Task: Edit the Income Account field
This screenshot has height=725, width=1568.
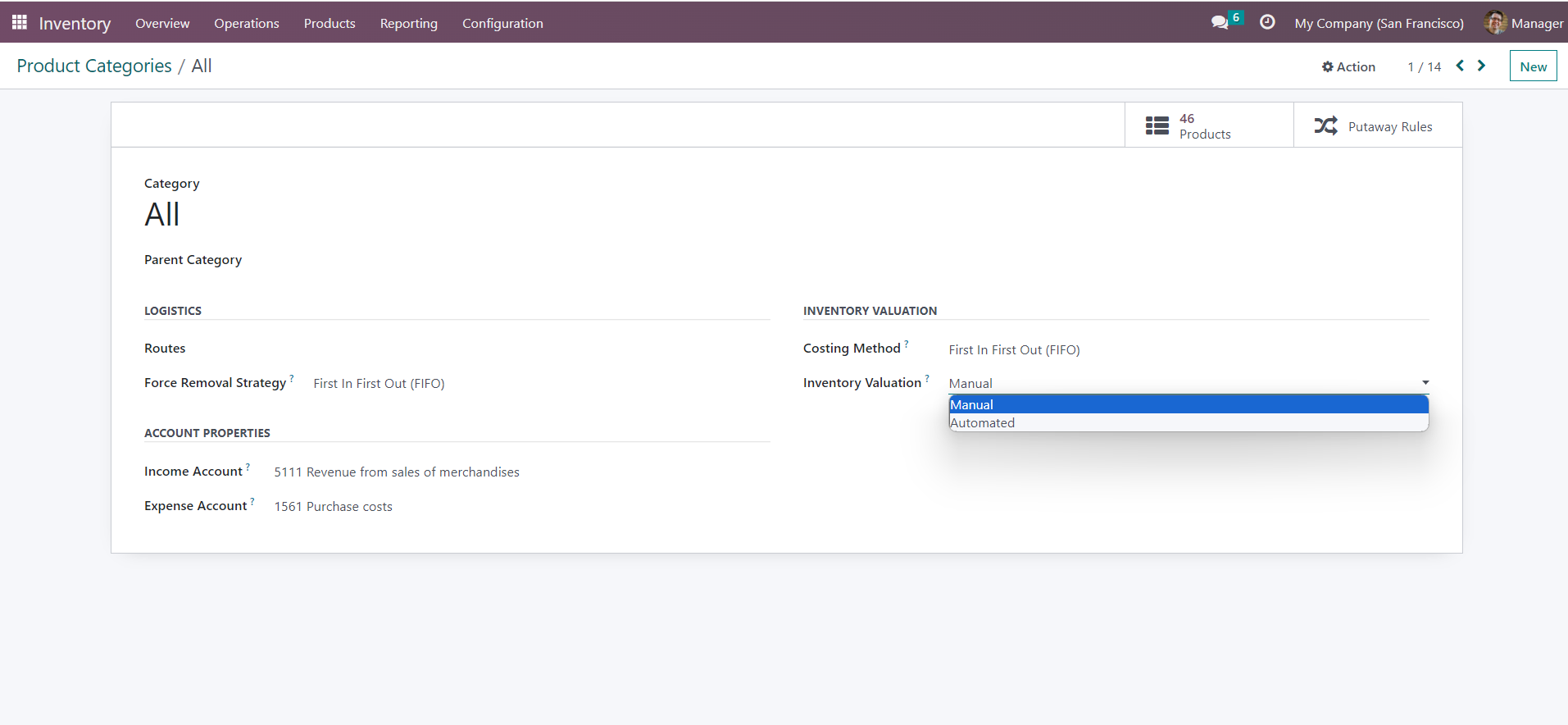Action: pyautogui.click(x=397, y=472)
